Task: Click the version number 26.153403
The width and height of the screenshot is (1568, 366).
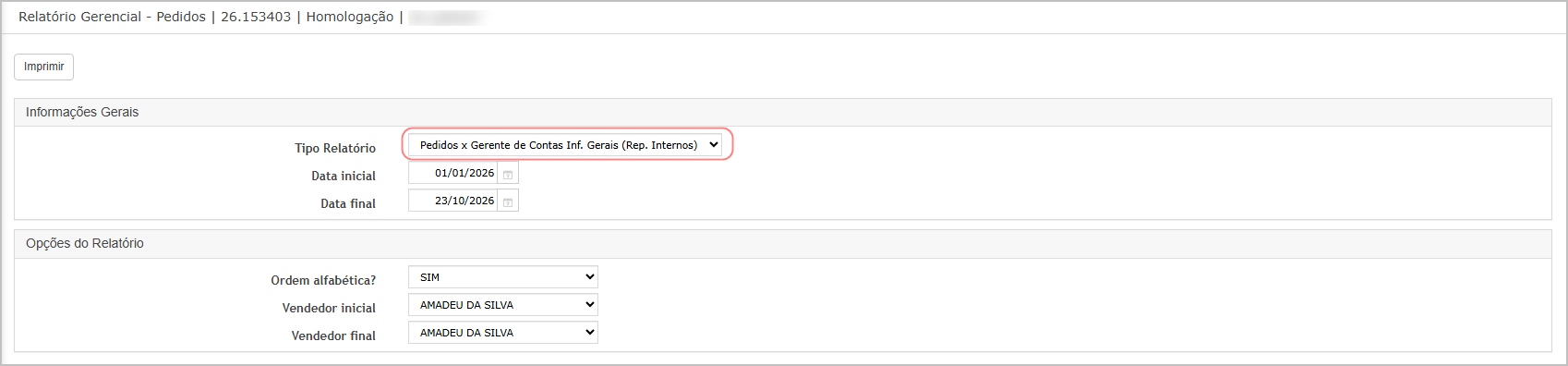Action: pos(256,17)
